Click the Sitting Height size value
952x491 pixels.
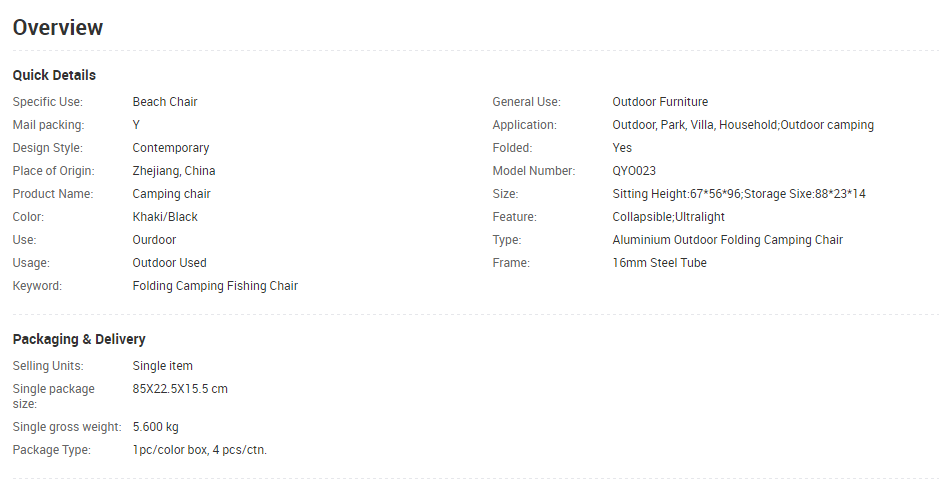pyautogui.click(x=738, y=194)
